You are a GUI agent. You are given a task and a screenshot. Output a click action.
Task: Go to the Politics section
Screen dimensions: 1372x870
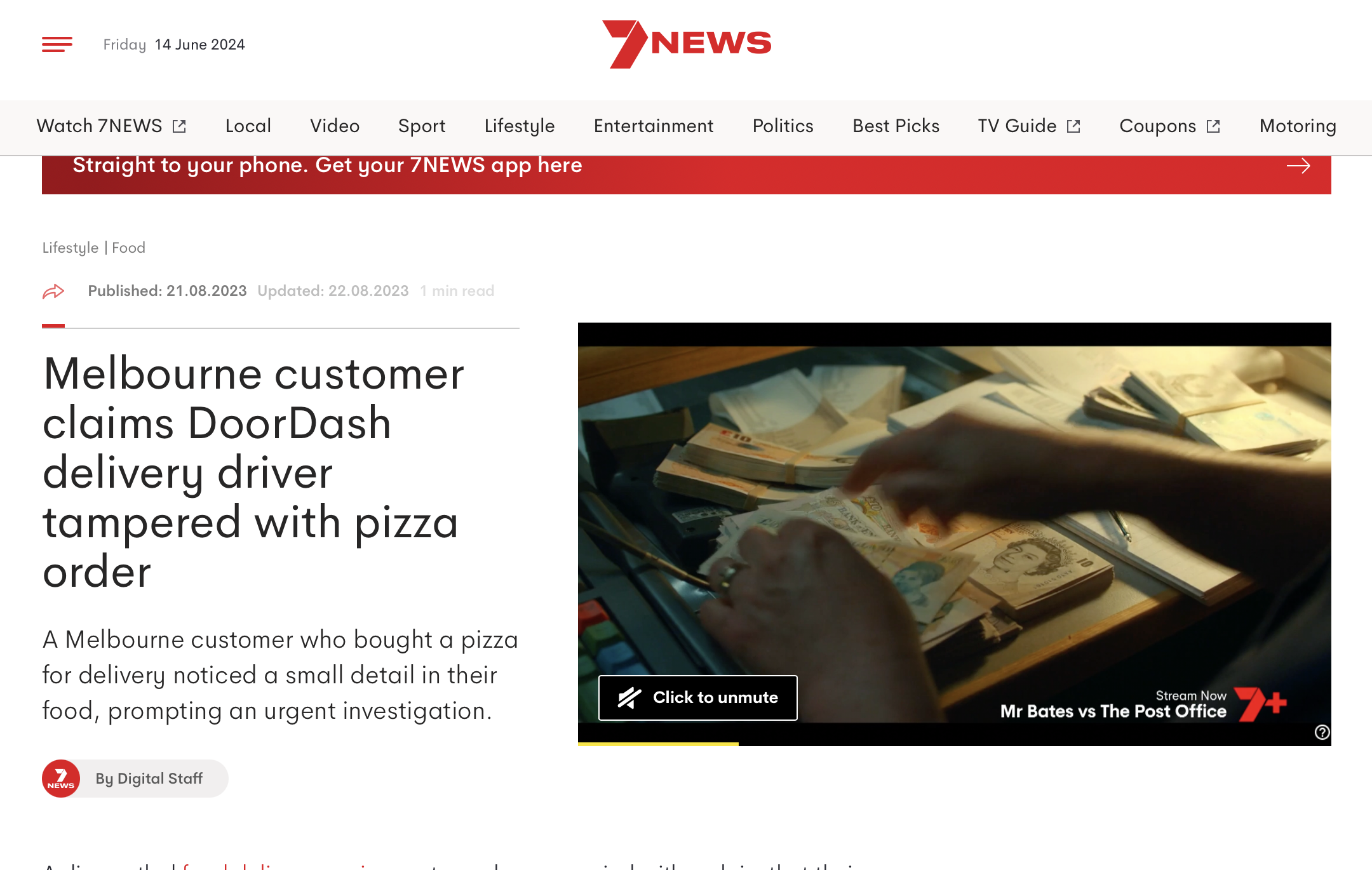coord(783,126)
